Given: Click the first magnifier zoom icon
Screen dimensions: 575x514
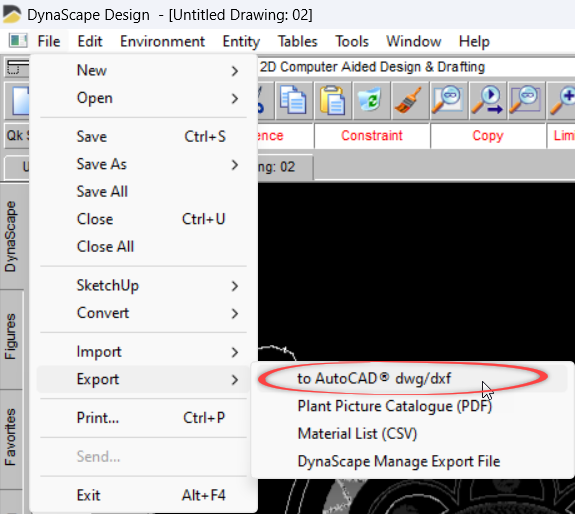Looking at the screenshot, I should click(x=448, y=100).
